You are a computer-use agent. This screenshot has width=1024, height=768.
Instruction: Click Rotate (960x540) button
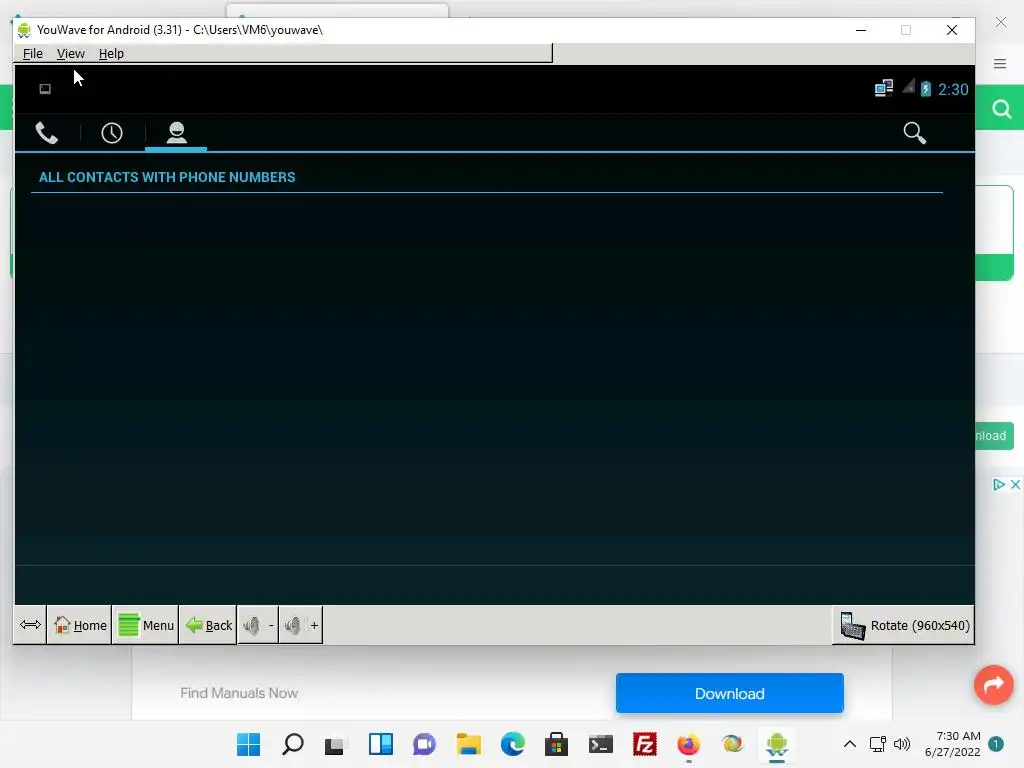coord(904,625)
